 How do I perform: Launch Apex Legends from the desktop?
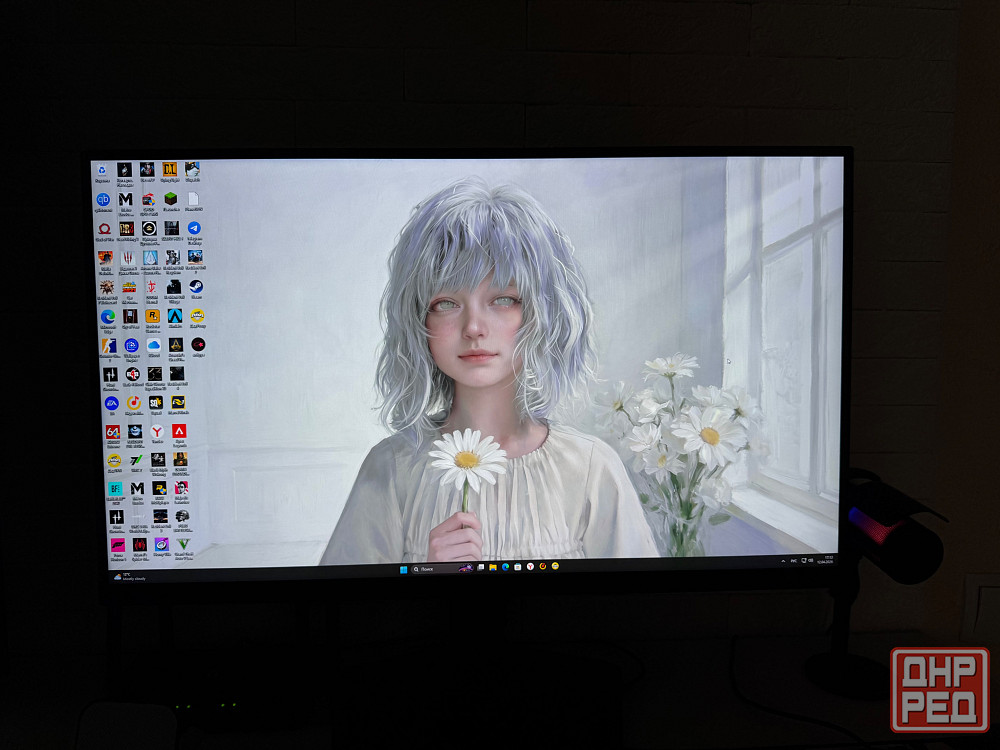[179, 432]
